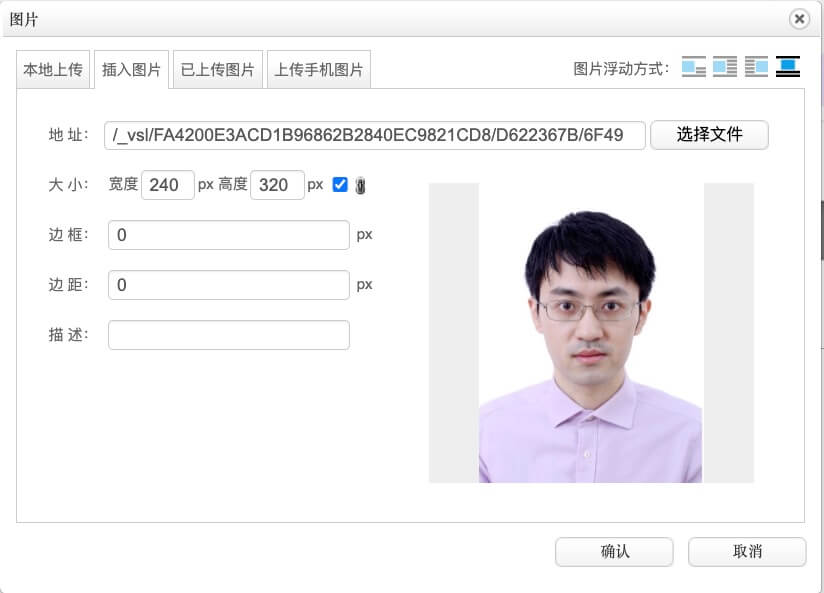Switch to the 已上传图片 tab
Image resolution: width=824 pixels, height=593 pixels.
[217, 71]
